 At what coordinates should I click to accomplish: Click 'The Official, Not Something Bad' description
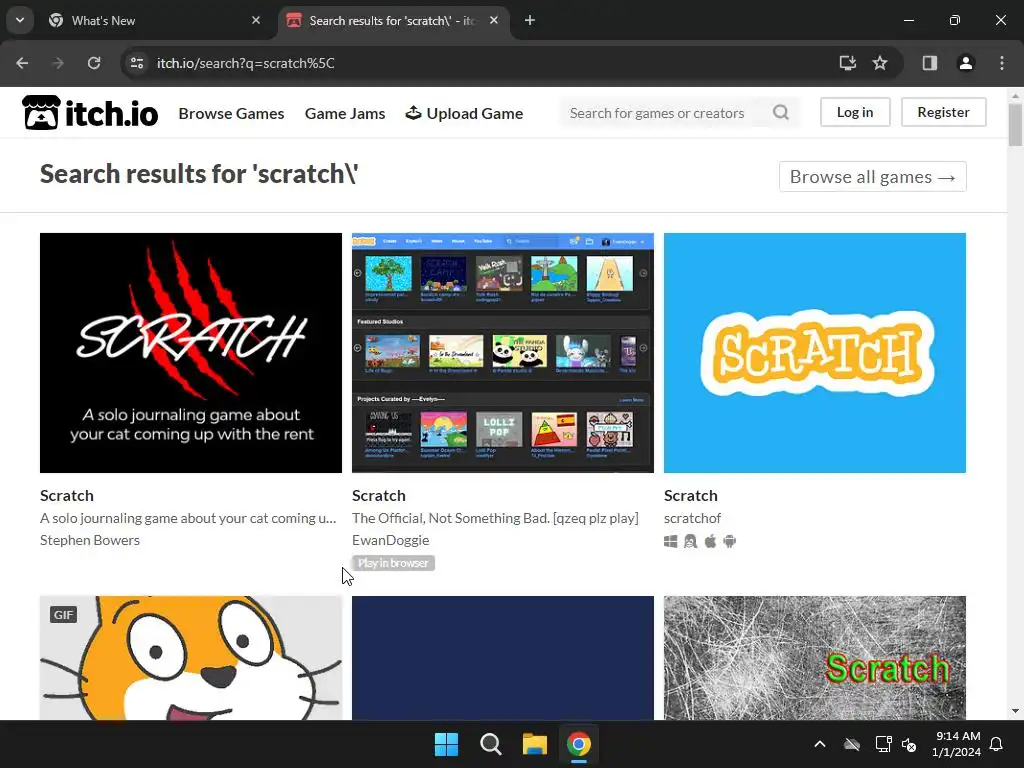(x=495, y=518)
